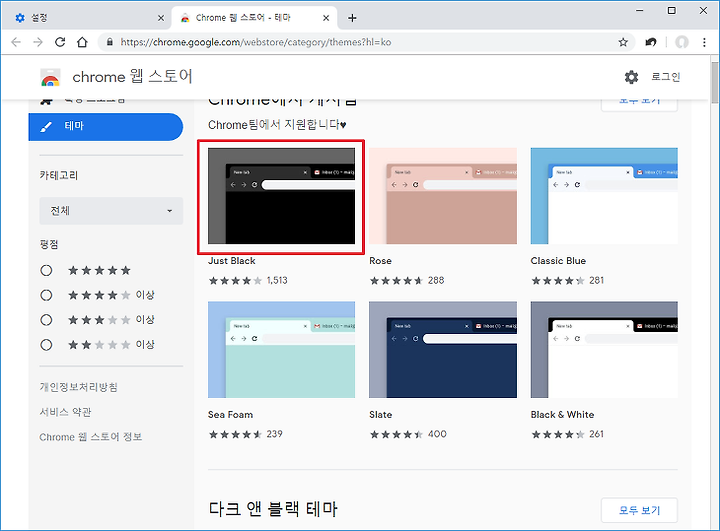Click the 로그인 link
Image resolution: width=720 pixels, height=531 pixels.
click(x=665, y=77)
